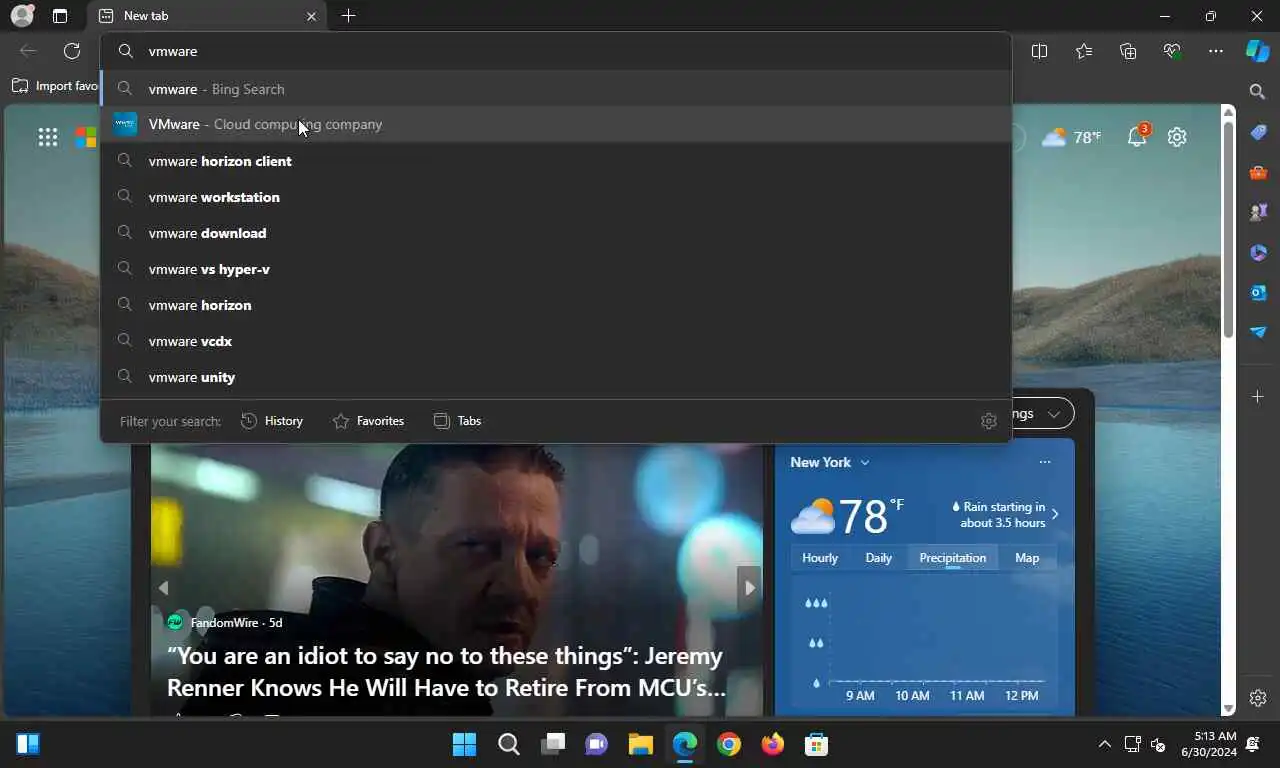Close the New tab
Screen dimensions: 1280x768
311,16
